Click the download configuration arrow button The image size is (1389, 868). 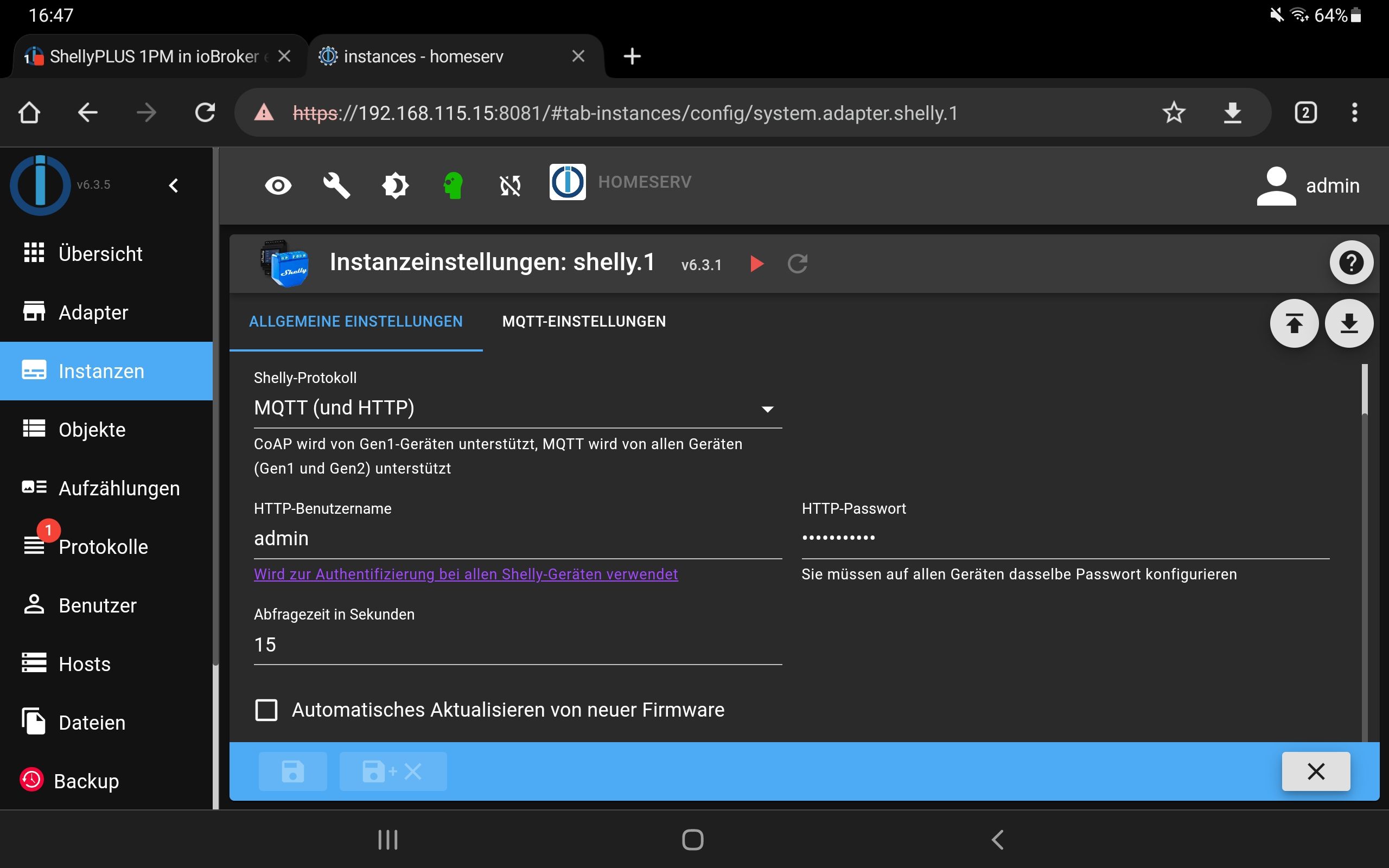tap(1349, 324)
